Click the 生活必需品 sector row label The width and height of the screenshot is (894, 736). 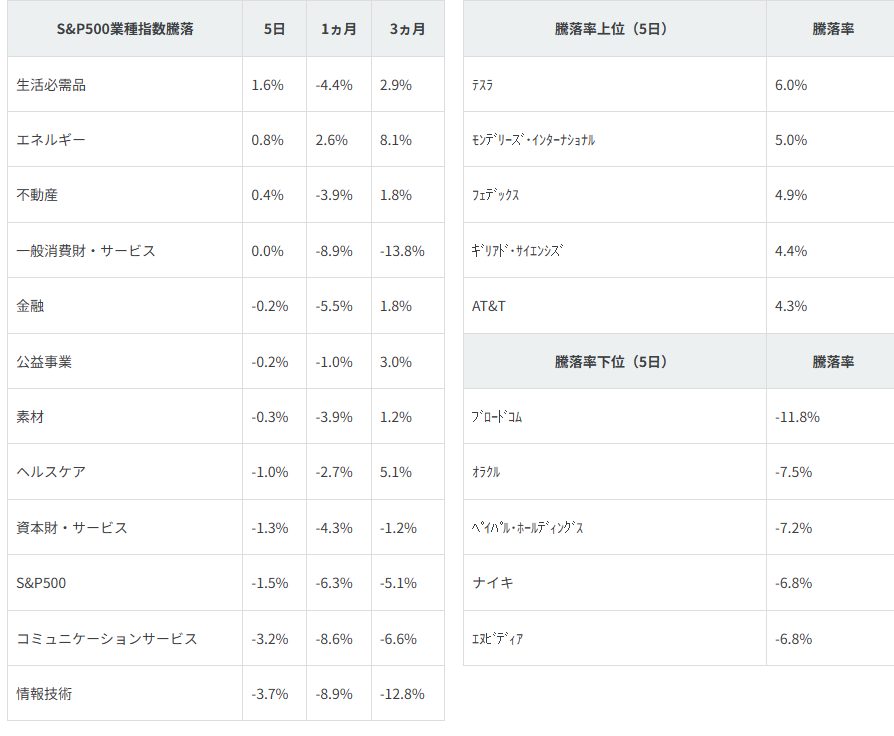click(51, 85)
